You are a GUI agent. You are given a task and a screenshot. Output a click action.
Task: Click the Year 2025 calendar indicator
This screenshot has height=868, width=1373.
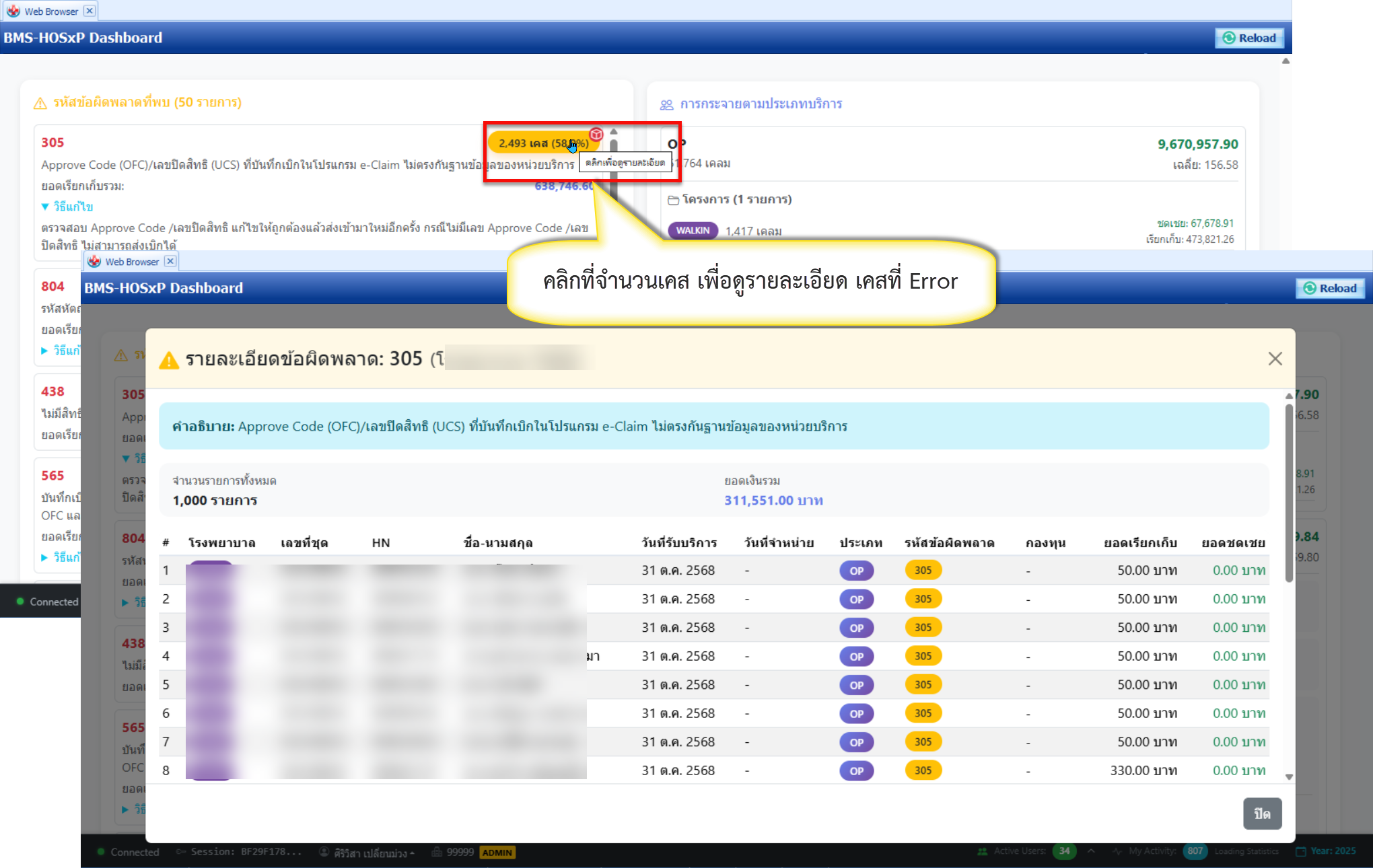click(x=1326, y=851)
